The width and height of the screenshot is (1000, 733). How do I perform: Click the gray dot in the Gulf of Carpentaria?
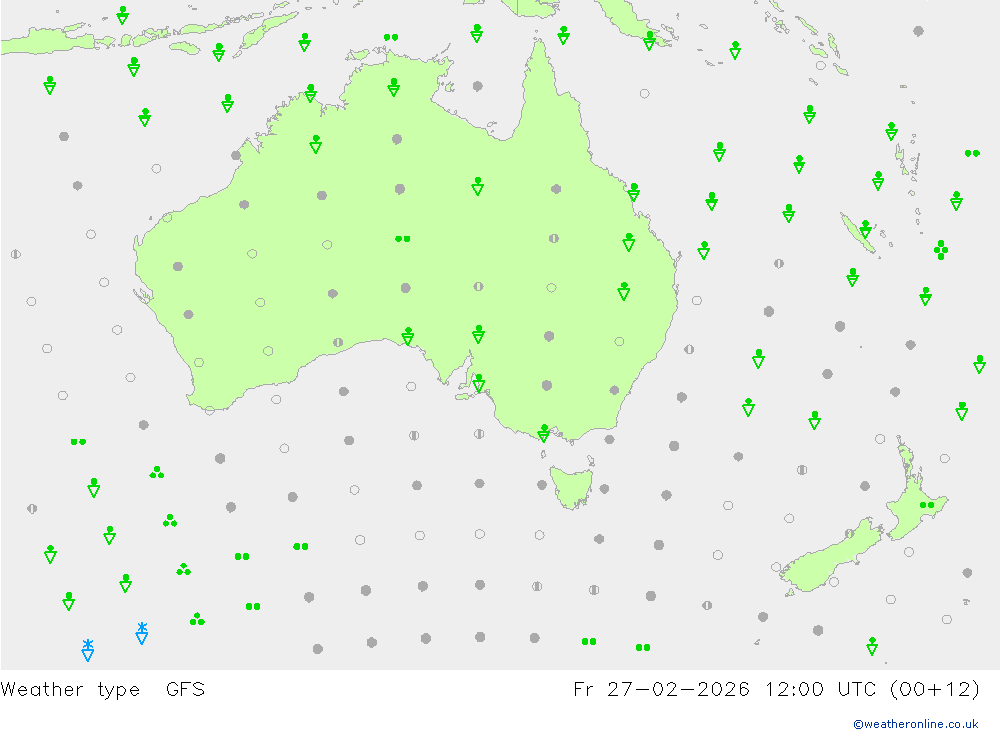(478, 86)
